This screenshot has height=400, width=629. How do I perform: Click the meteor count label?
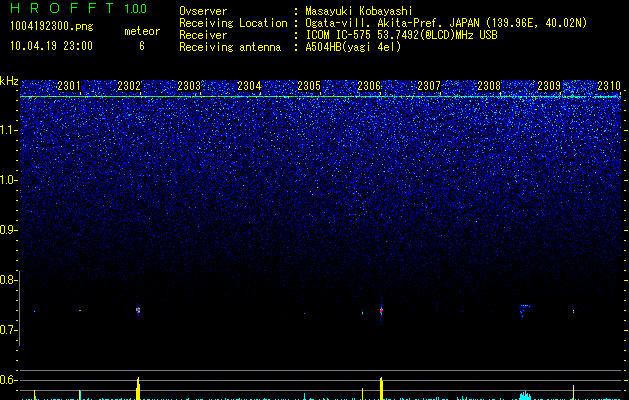click(142, 31)
